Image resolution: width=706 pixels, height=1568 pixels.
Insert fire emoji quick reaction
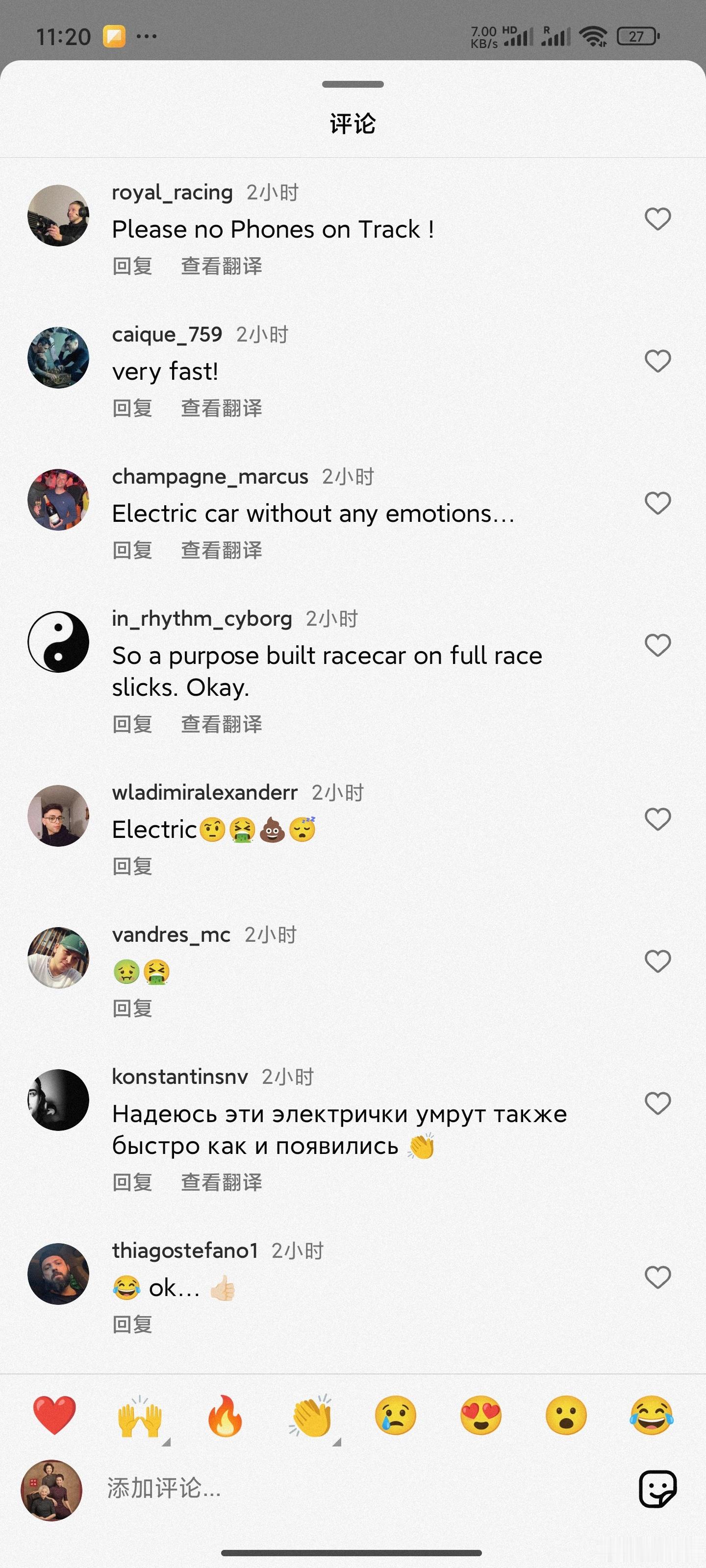click(225, 1416)
